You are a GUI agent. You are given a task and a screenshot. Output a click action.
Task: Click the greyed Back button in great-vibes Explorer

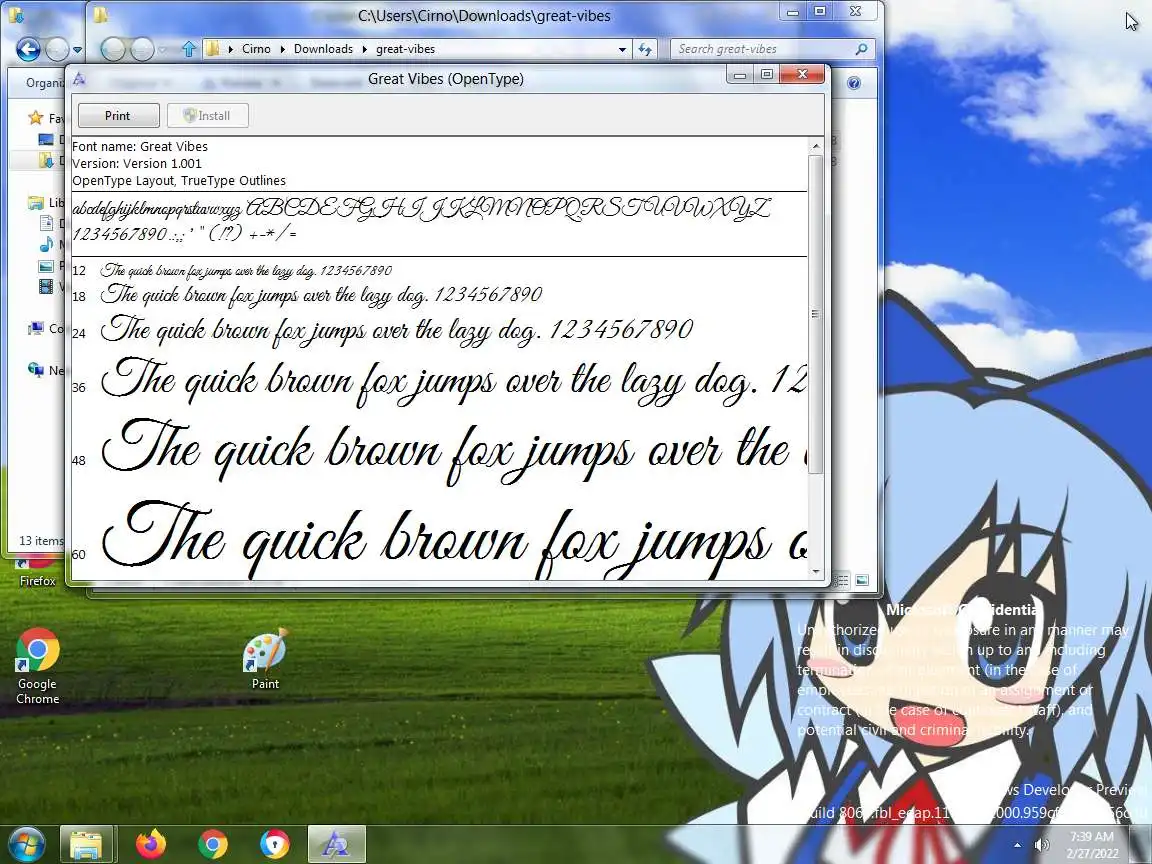(x=113, y=49)
